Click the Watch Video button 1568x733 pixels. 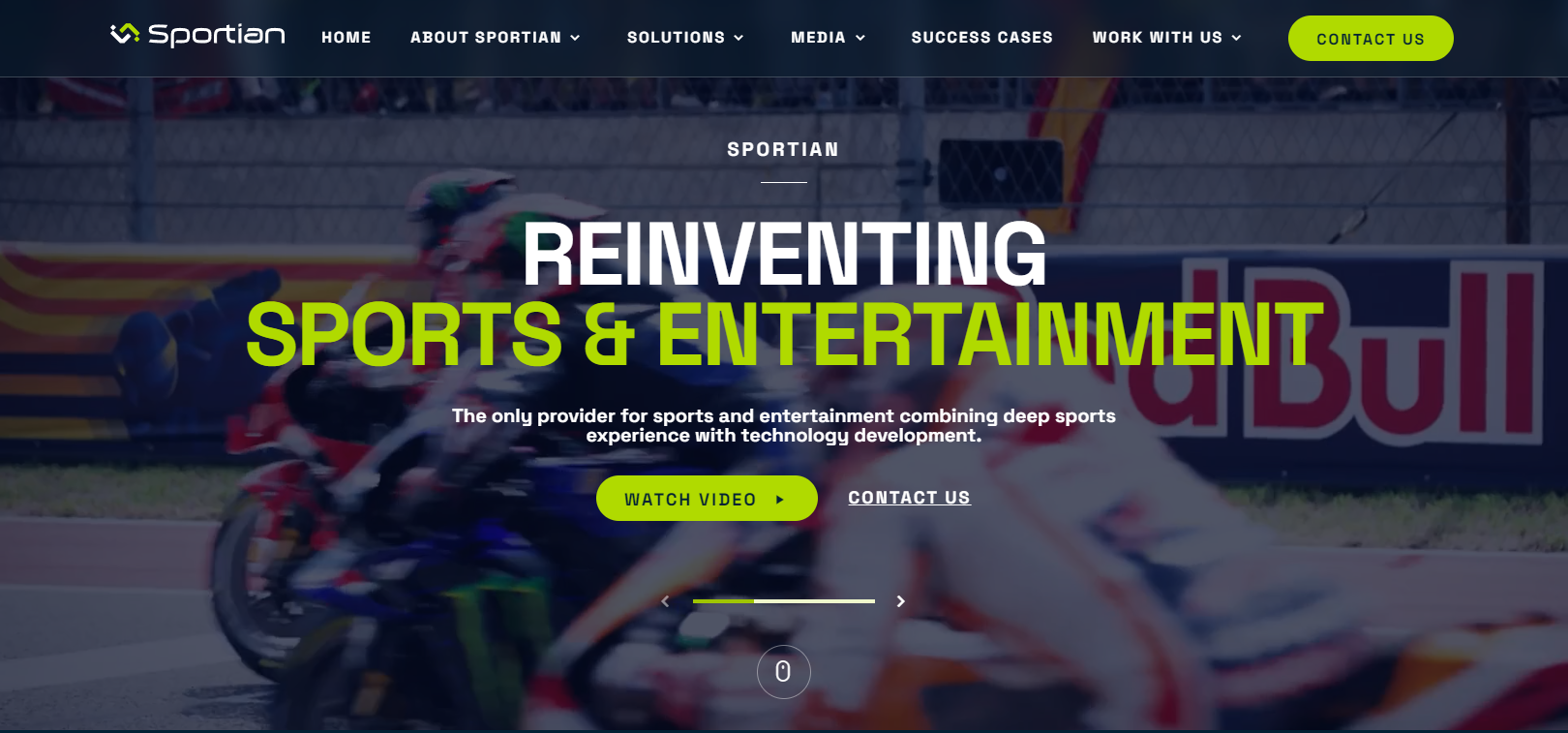point(707,499)
